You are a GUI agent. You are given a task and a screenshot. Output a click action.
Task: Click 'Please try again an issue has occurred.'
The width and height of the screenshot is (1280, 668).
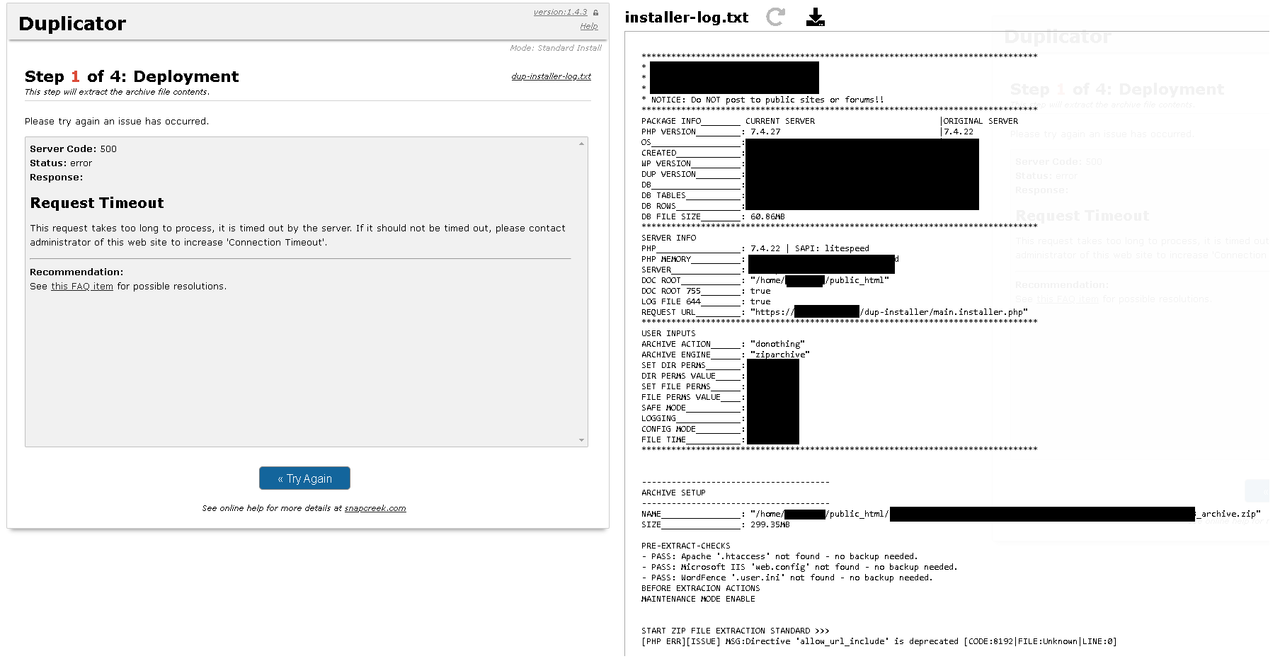117,121
